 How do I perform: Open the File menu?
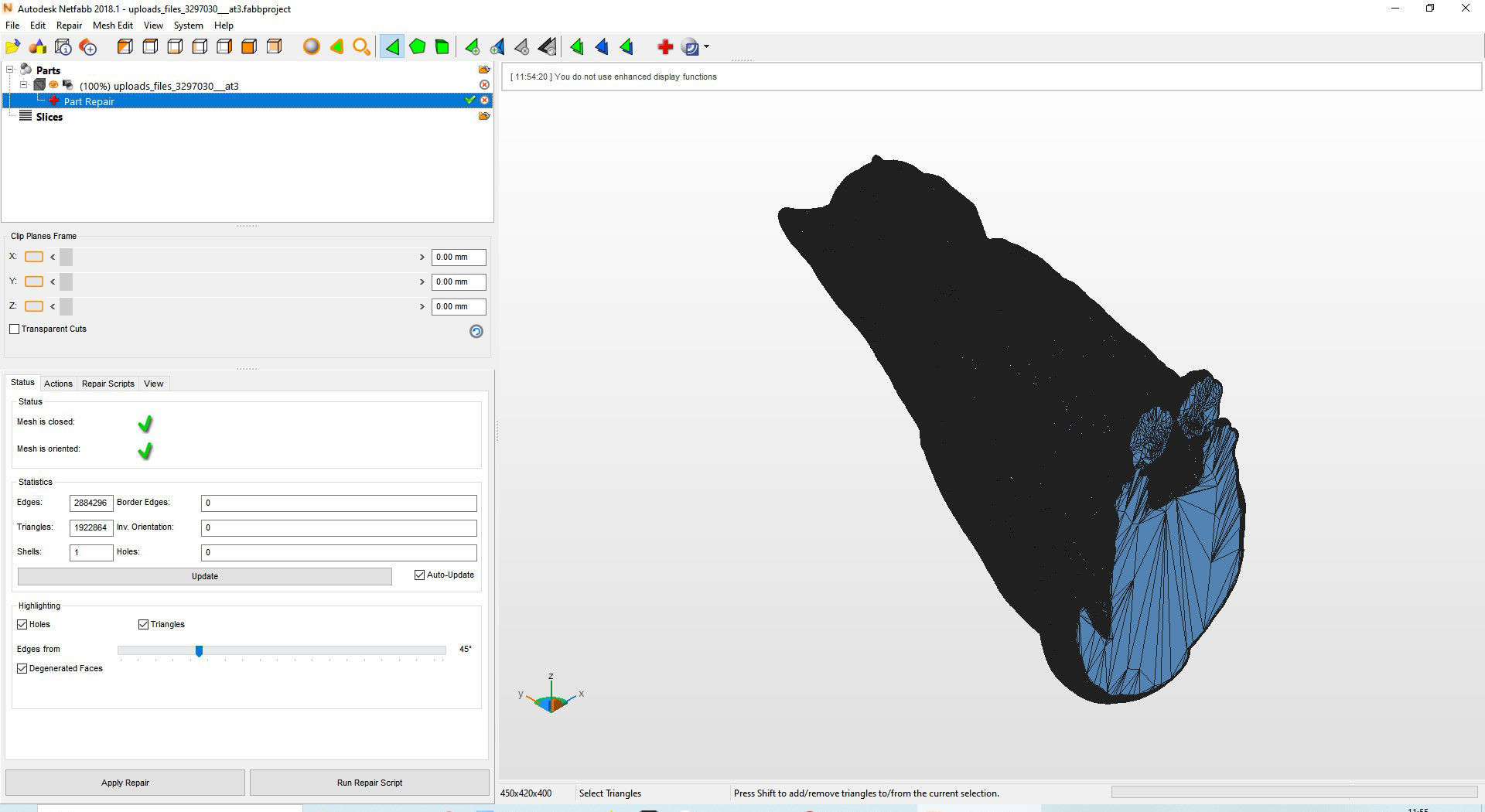[x=12, y=26]
